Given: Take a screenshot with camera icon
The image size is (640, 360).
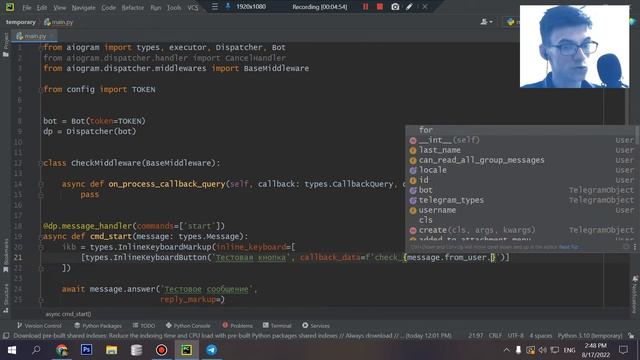Looking at the screenshot, I should click(395, 7).
